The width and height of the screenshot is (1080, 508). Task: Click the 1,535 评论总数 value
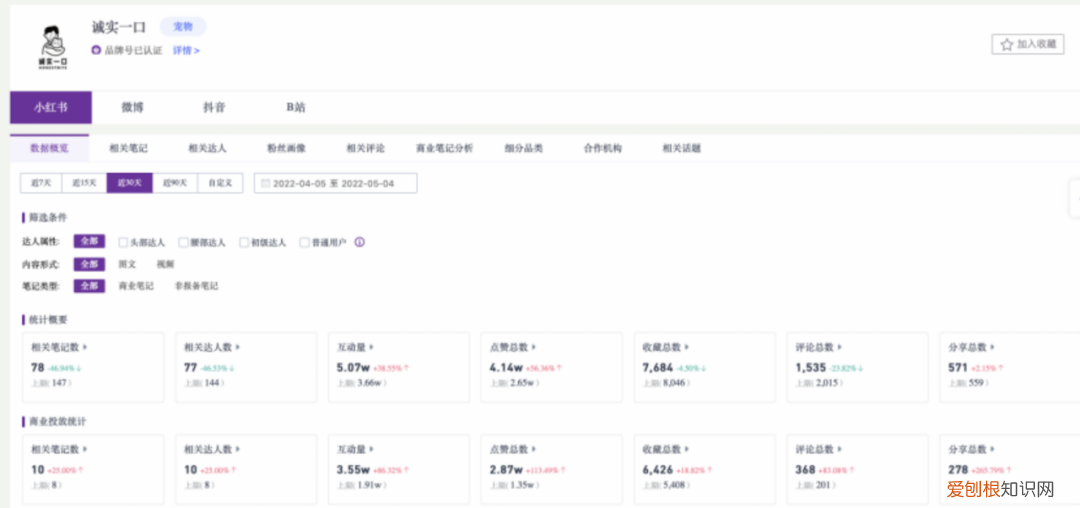pos(811,368)
